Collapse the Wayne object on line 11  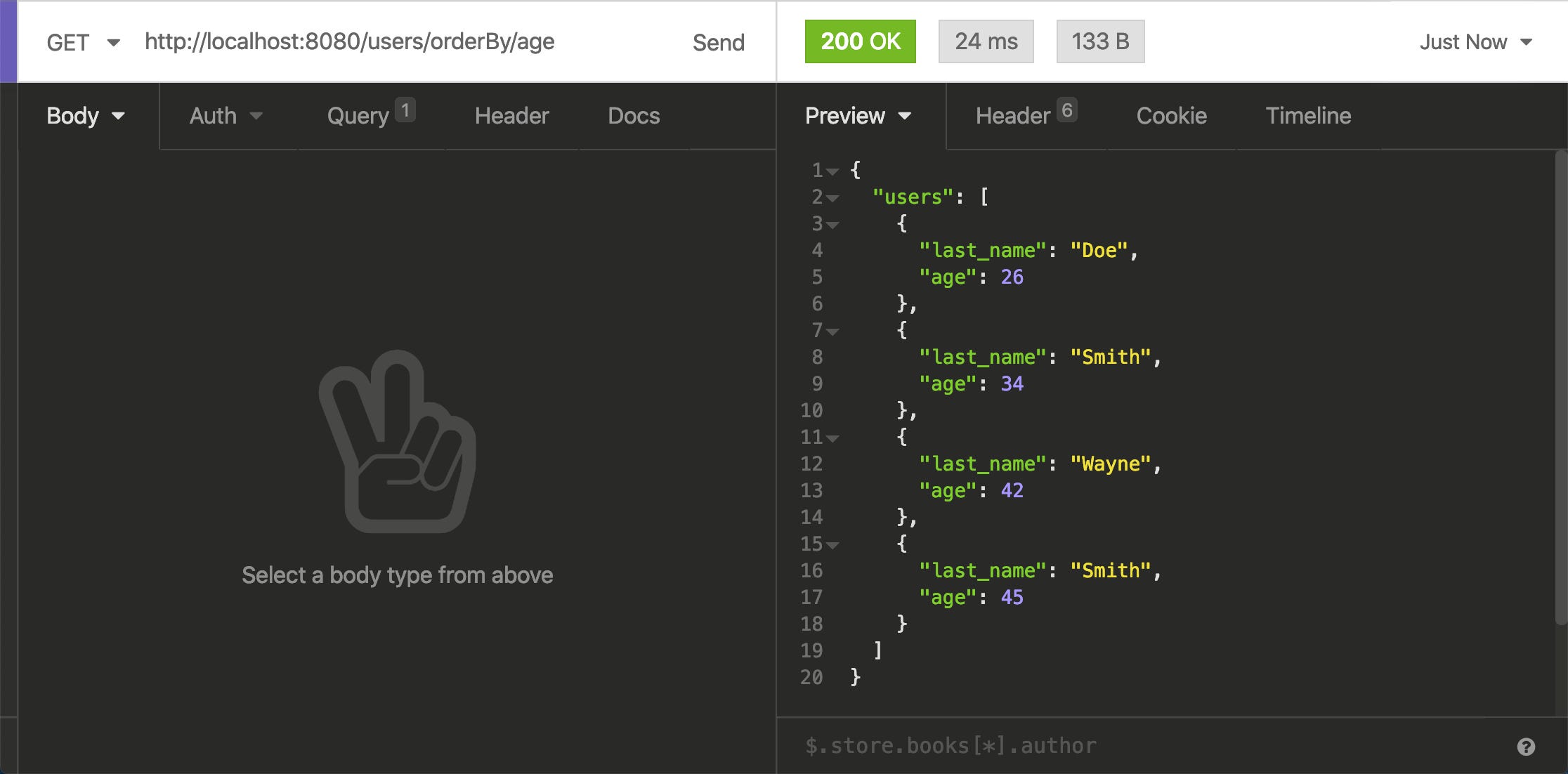[x=832, y=437]
